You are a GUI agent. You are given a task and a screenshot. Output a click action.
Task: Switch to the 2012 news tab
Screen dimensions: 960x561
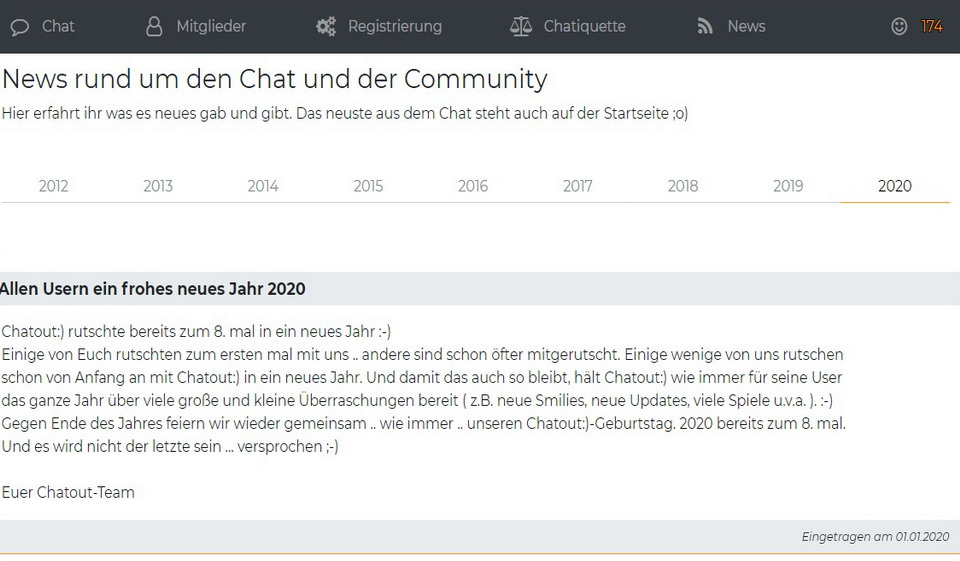(x=54, y=186)
